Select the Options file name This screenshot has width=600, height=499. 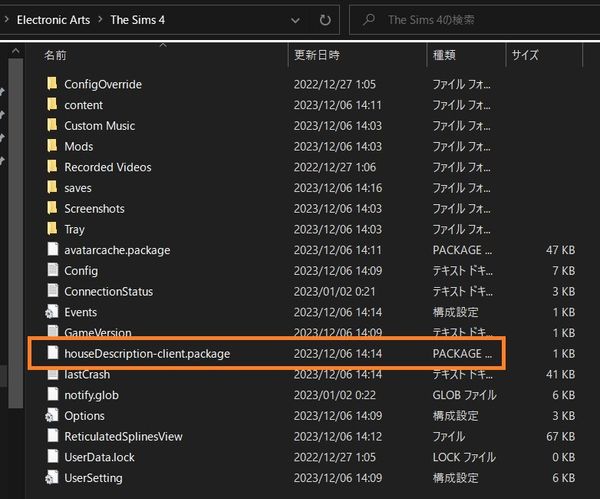pos(84,416)
